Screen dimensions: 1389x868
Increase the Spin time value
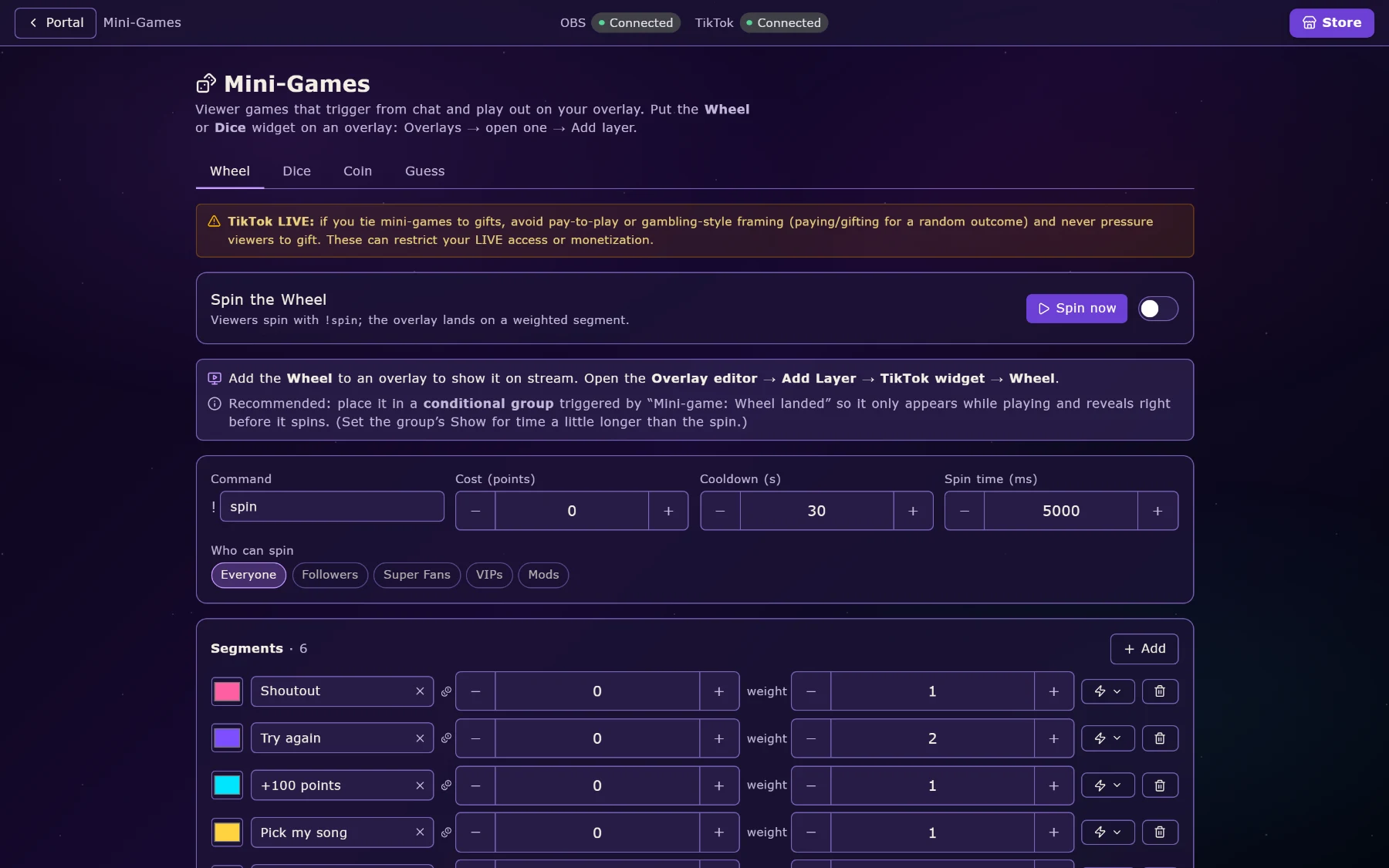pyautogui.click(x=1157, y=511)
